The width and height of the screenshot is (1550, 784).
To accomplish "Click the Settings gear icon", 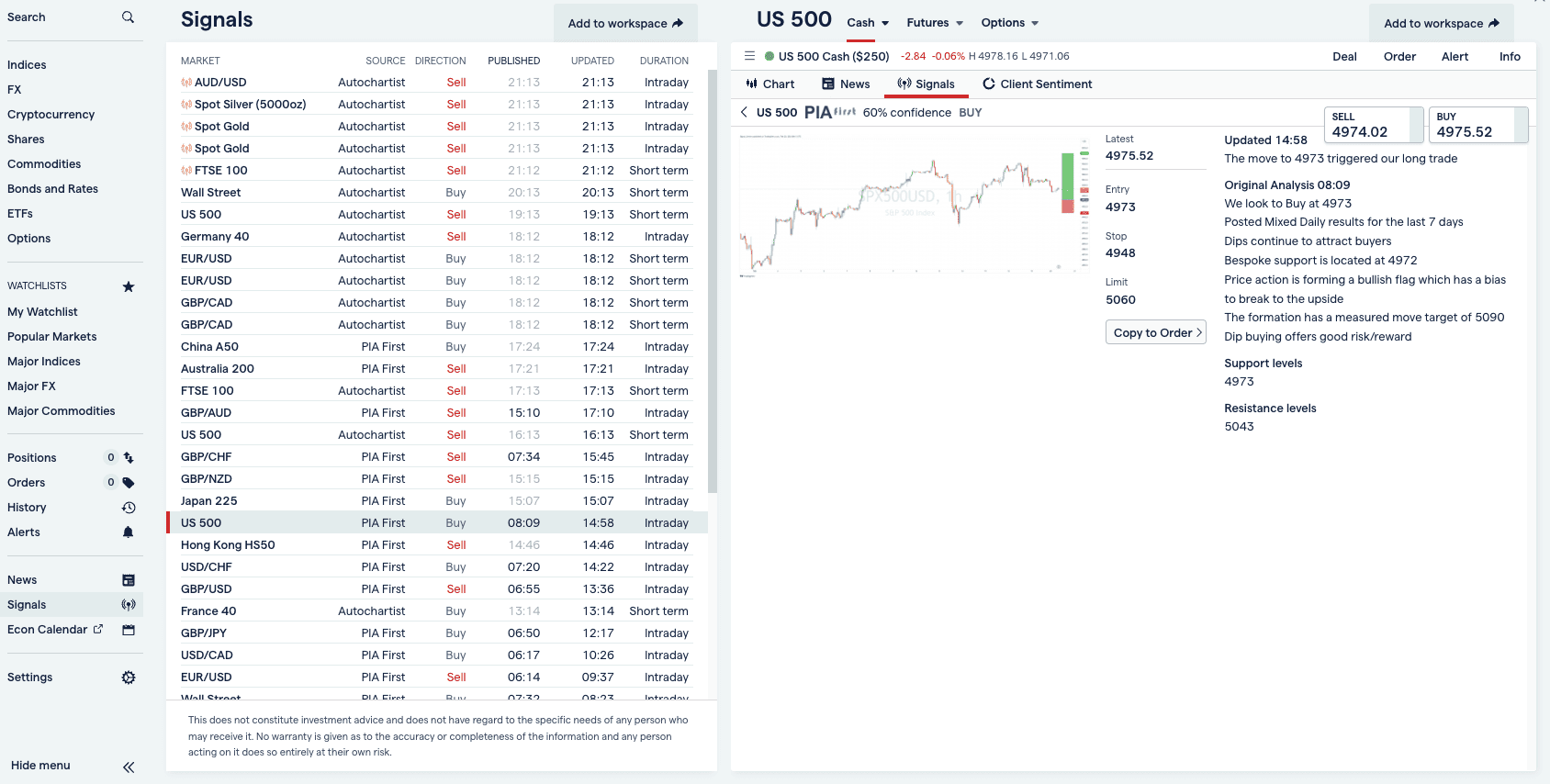I will point(129,678).
